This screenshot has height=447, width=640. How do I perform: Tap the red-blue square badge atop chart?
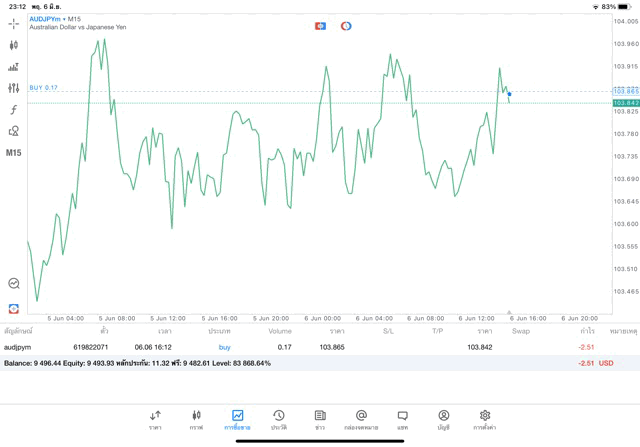coord(320,26)
